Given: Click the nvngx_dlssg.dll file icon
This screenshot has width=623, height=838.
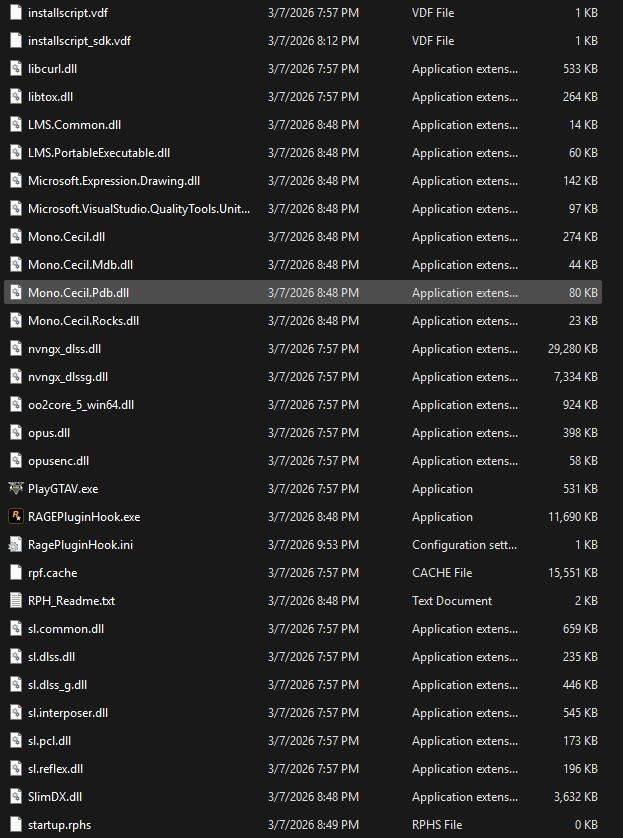Looking at the screenshot, I should coord(16,377).
